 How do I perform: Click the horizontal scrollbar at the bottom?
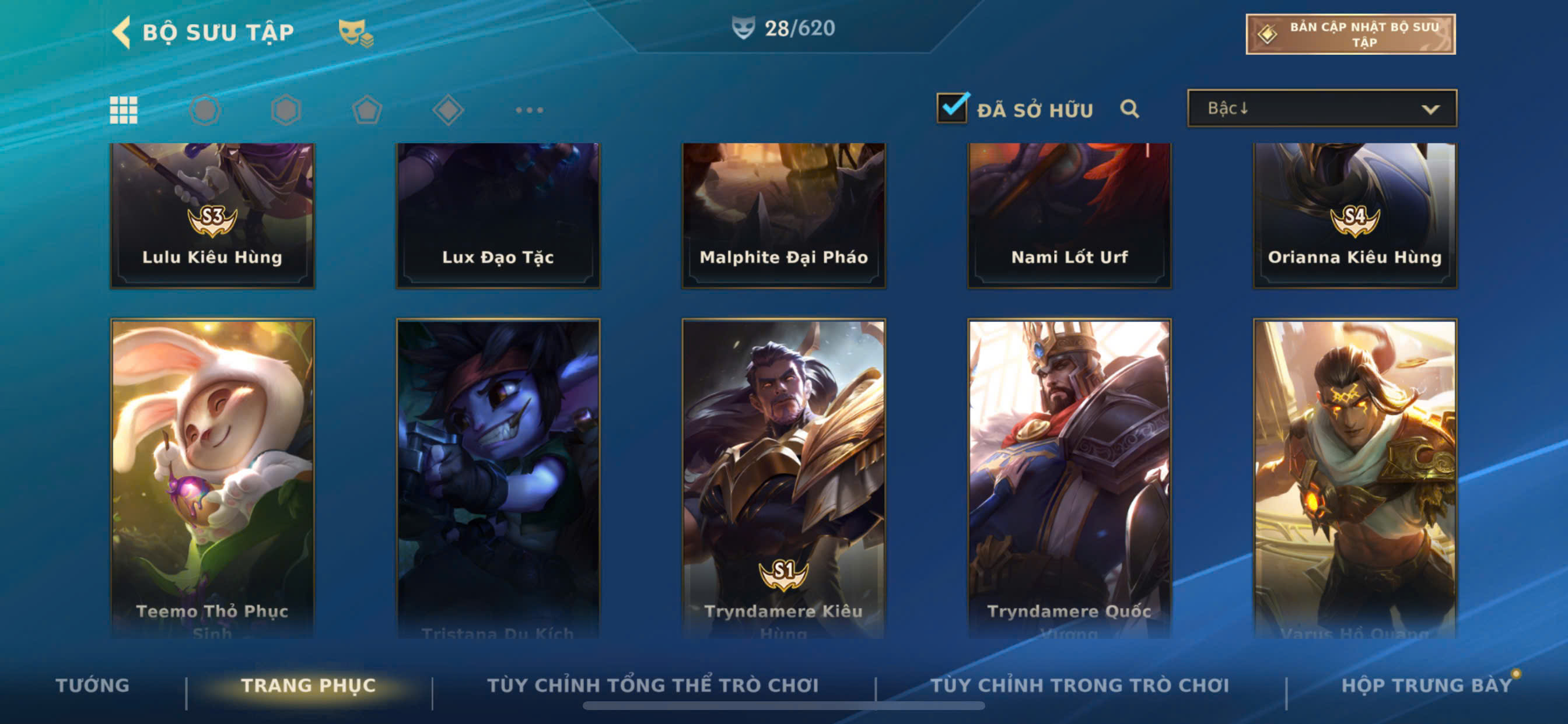point(783,706)
